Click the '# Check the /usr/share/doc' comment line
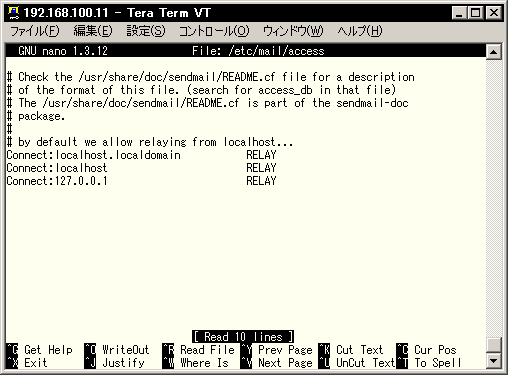This screenshot has height=375, width=508. pyautogui.click(x=211, y=77)
